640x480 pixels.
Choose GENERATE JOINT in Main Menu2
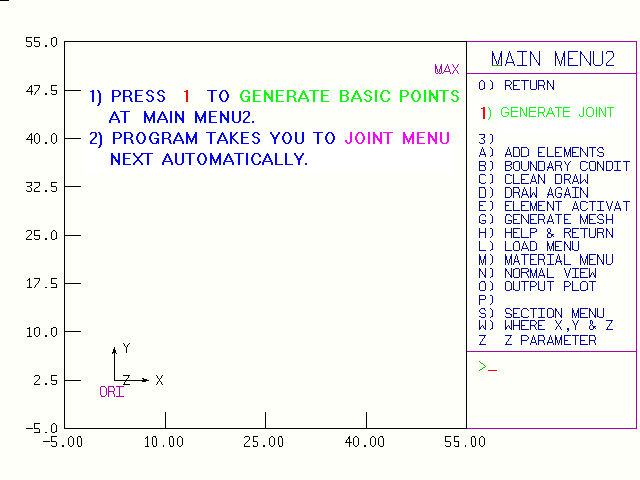pyautogui.click(x=556, y=113)
